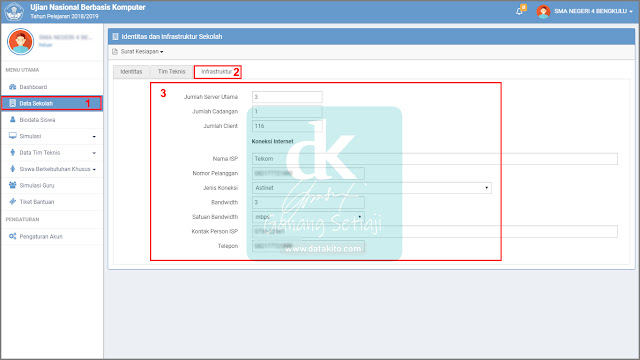The width and height of the screenshot is (640, 360).
Task: Click the Bandwidth input field
Action: click(x=308, y=202)
